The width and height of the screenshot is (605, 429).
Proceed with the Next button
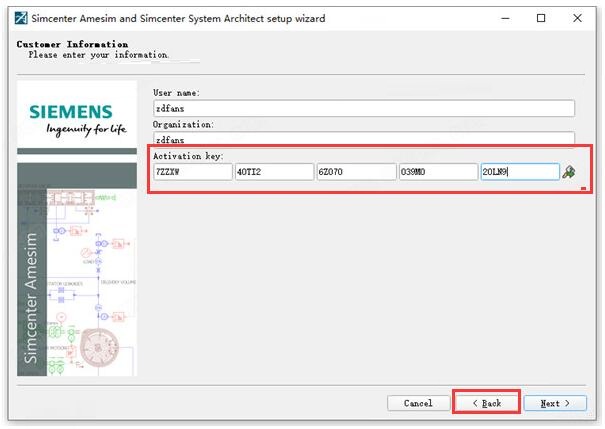pyautogui.click(x=555, y=403)
